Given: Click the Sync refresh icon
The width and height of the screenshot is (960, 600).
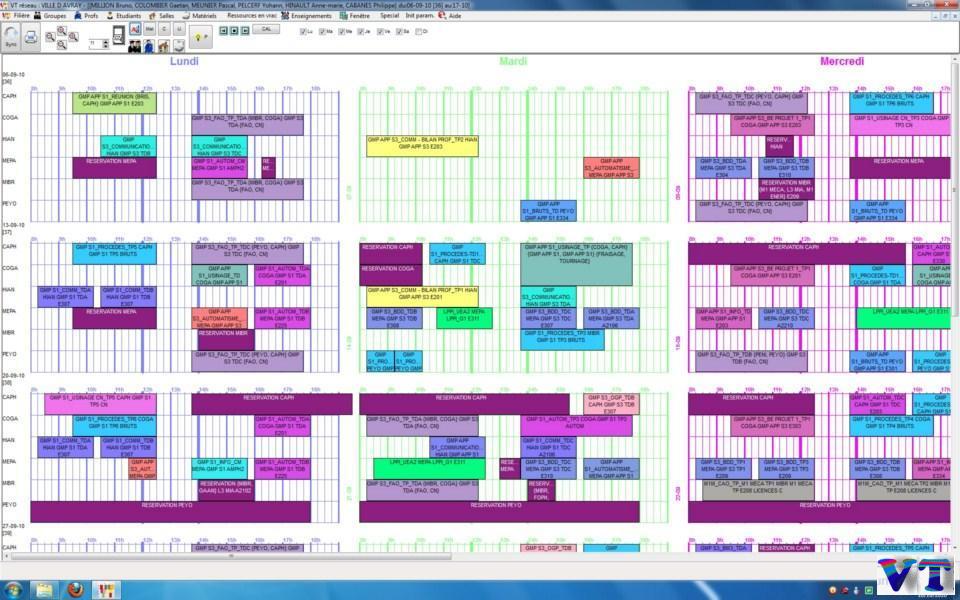Looking at the screenshot, I should tap(11, 36).
